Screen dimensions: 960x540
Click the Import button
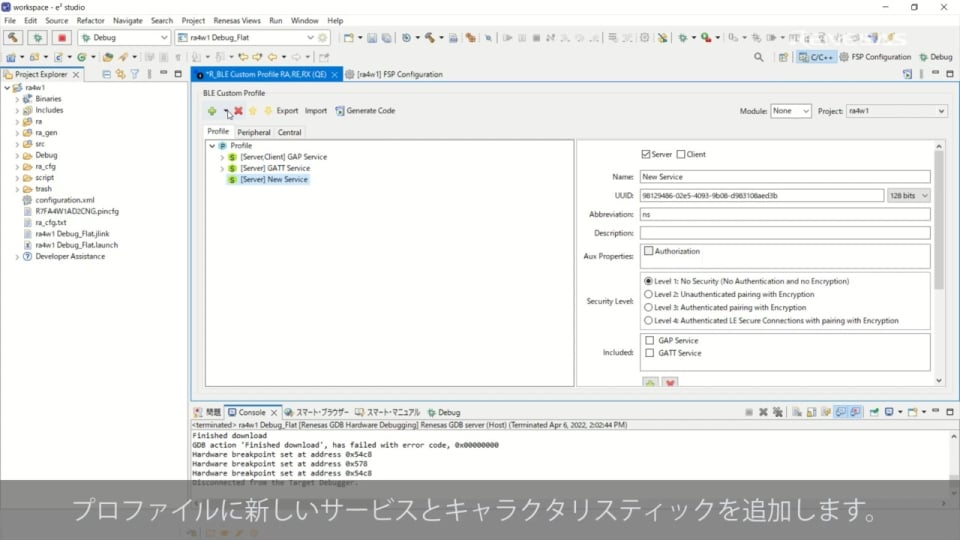(x=316, y=111)
